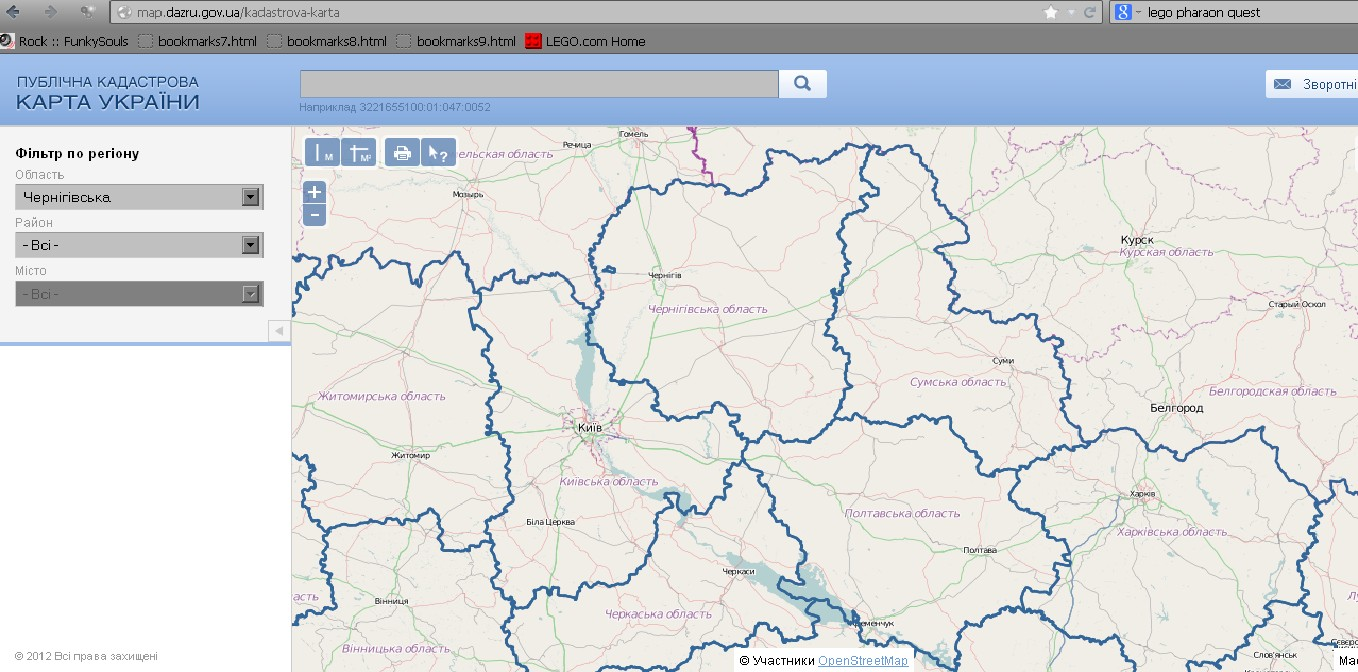
Task: Zoom in with the plus button
Action: 314,192
